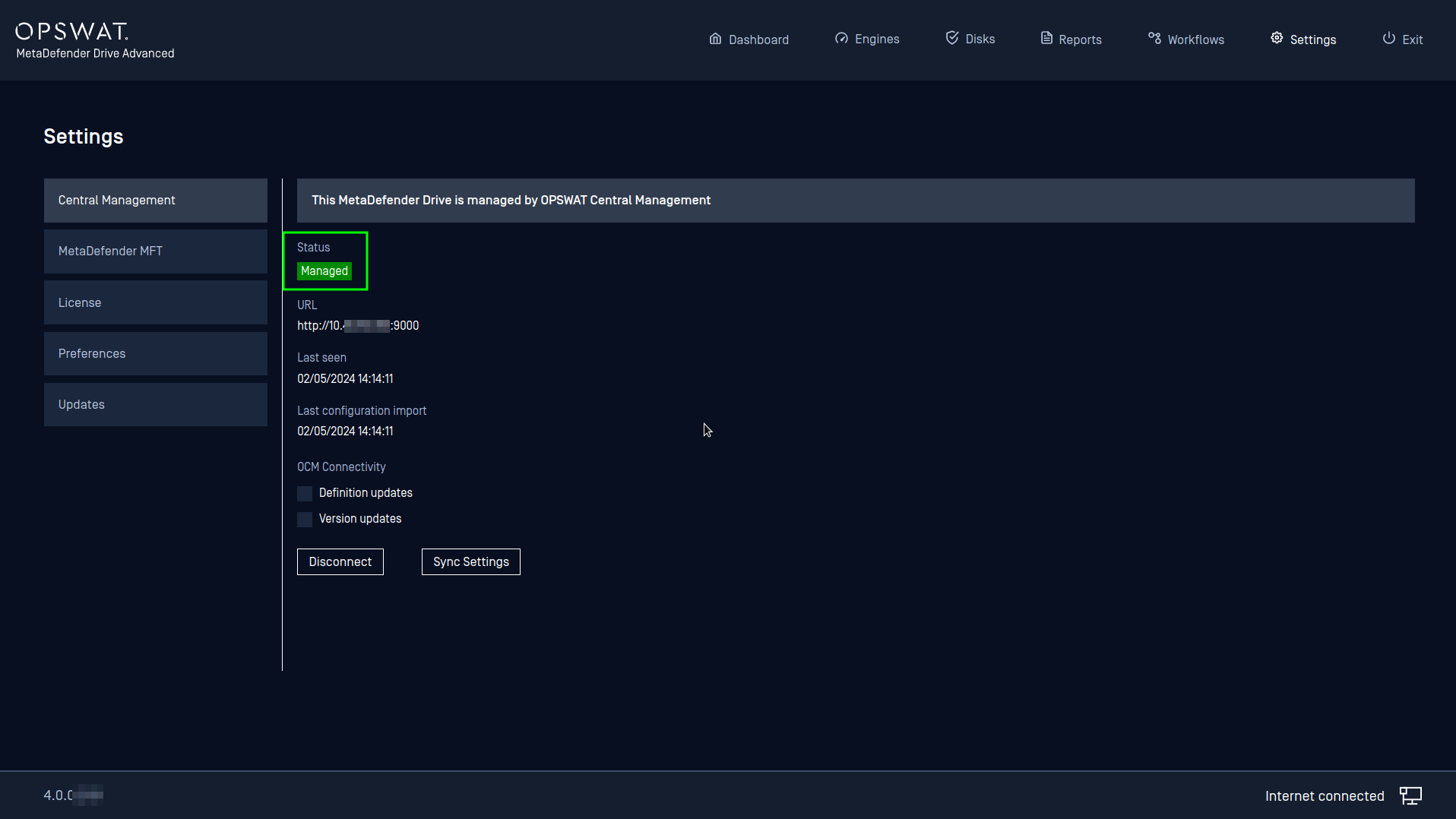
Task: Click the Exit power icon
Action: click(1389, 39)
